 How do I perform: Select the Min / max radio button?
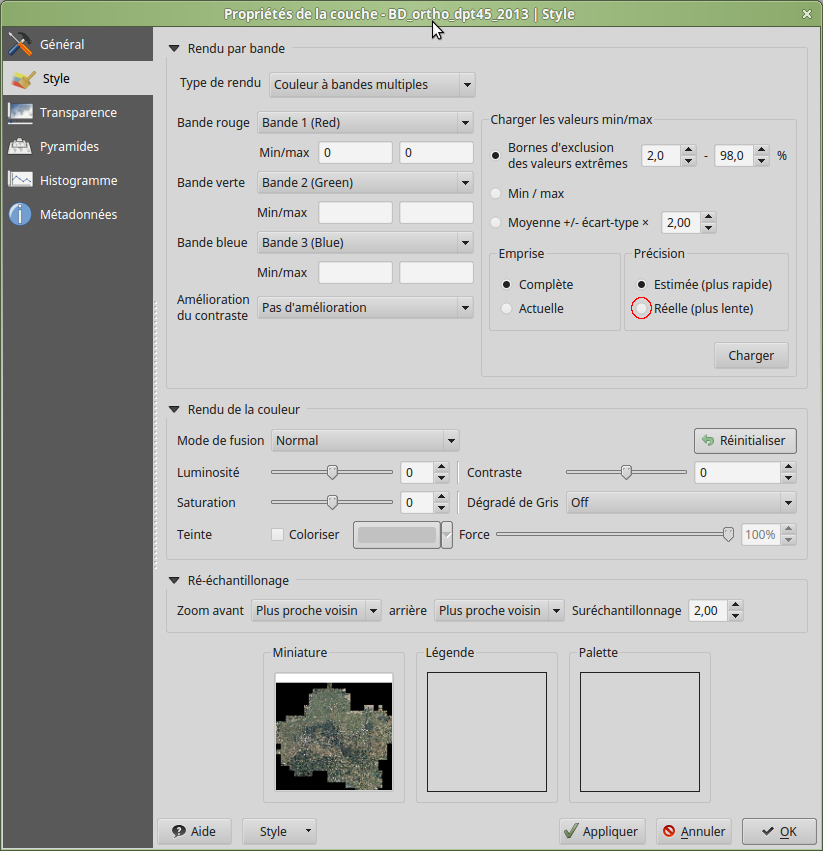click(496, 194)
